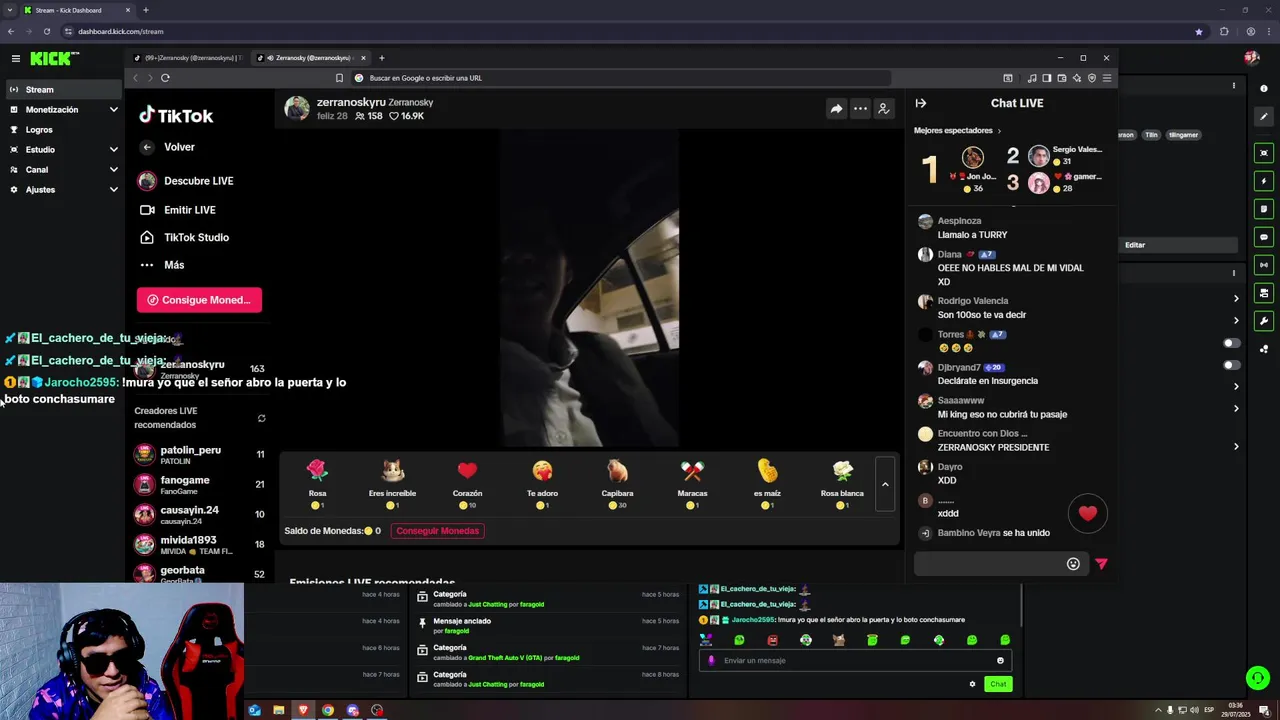This screenshot has height=720, width=1280.
Task: Open chat bubble icon in Kick right rail
Action: click(1264, 237)
